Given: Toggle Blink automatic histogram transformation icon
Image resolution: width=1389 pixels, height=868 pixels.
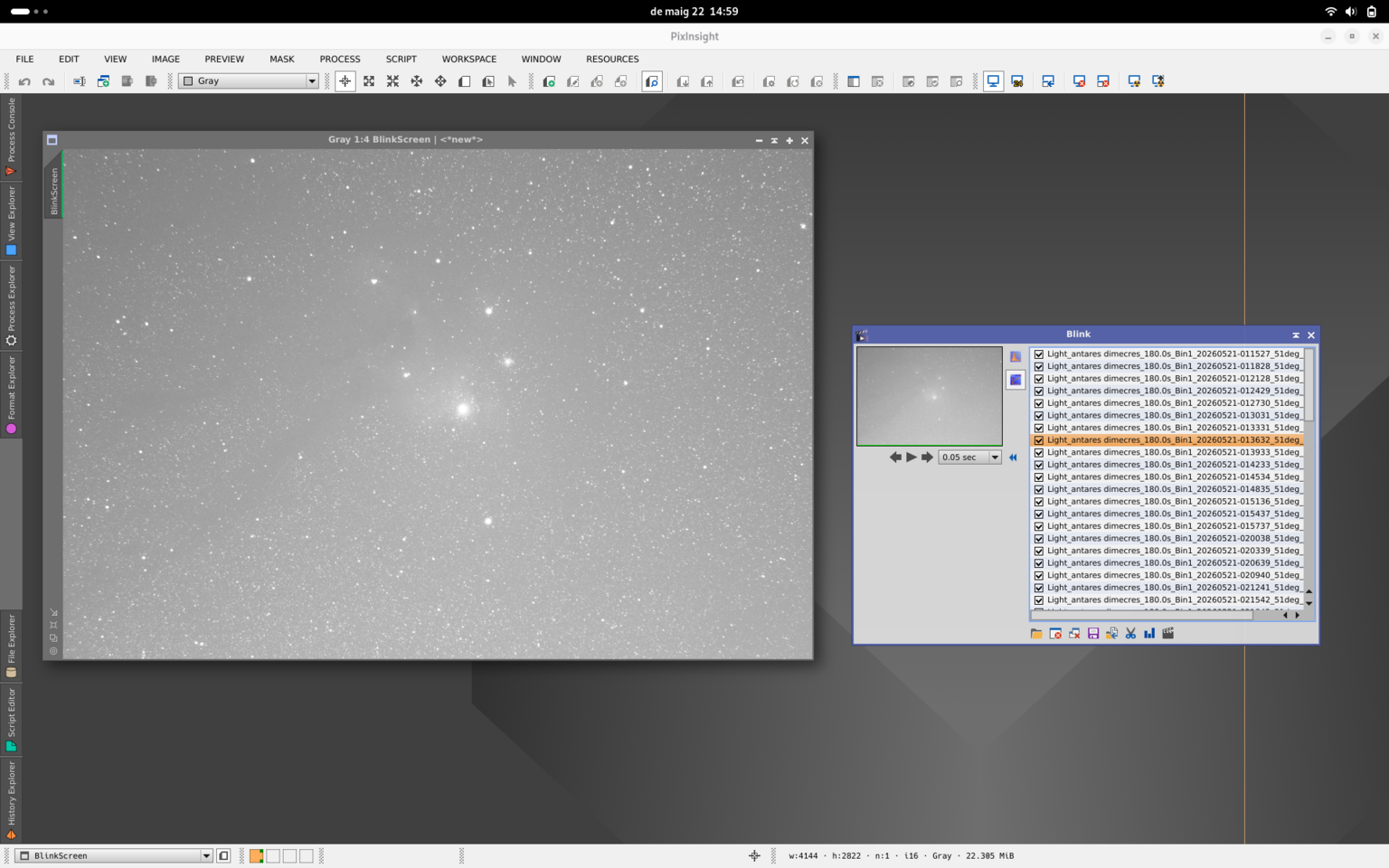Looking at the screenshot, I should pyautogui.click(x=1016, y=356).
